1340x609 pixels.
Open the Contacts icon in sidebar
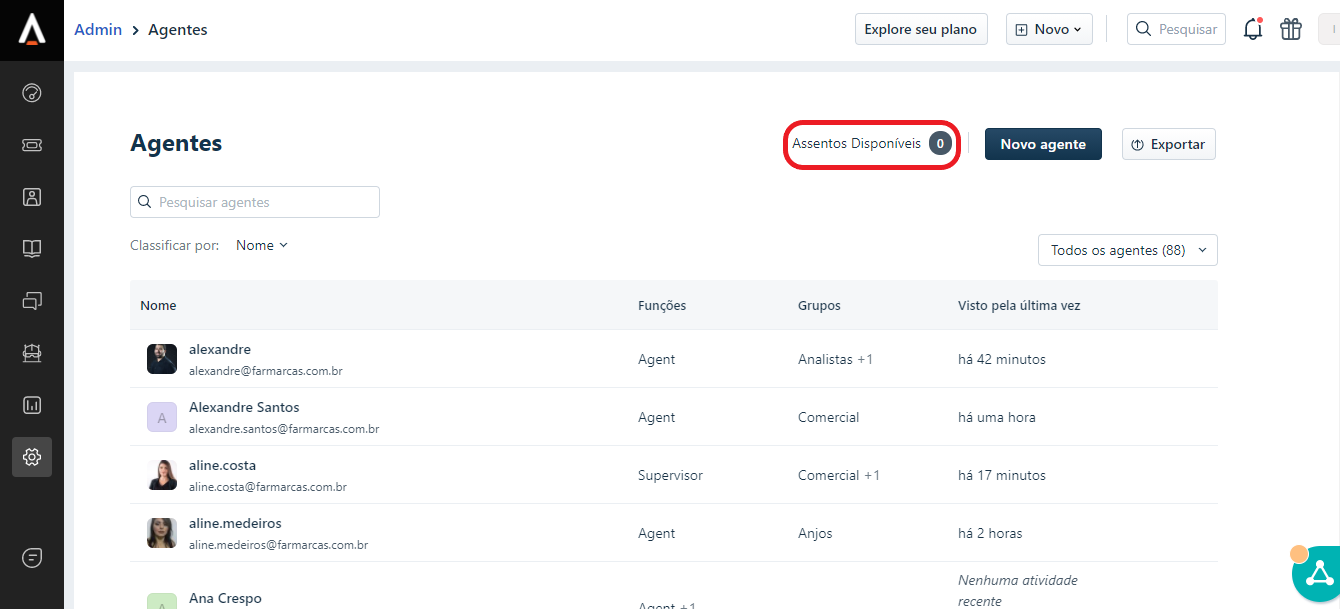pos(32,197)
